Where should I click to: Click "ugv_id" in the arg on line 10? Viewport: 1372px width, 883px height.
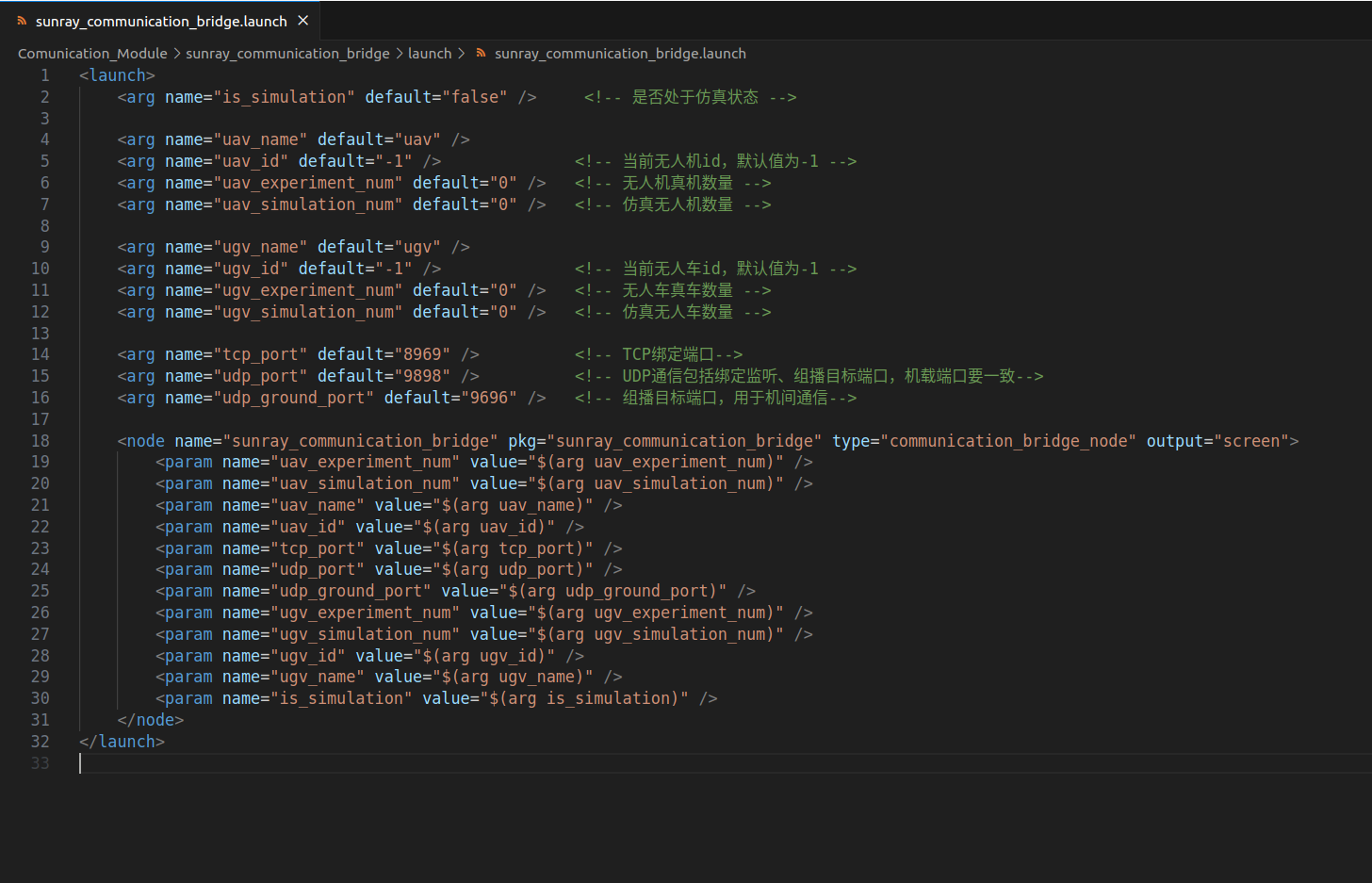[x=251, y=269]
